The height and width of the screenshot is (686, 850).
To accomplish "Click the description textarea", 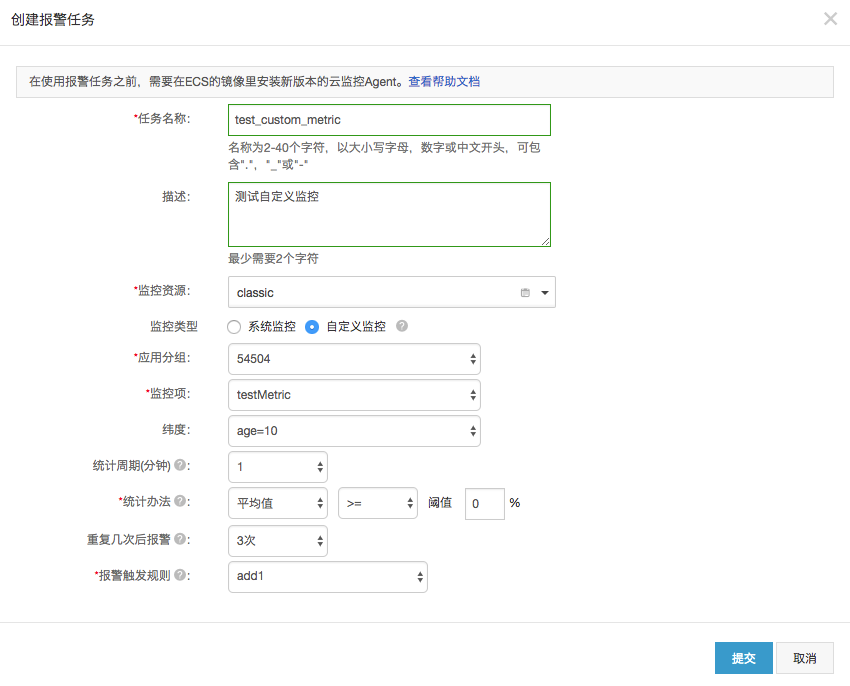I will (x=389, y=214).
